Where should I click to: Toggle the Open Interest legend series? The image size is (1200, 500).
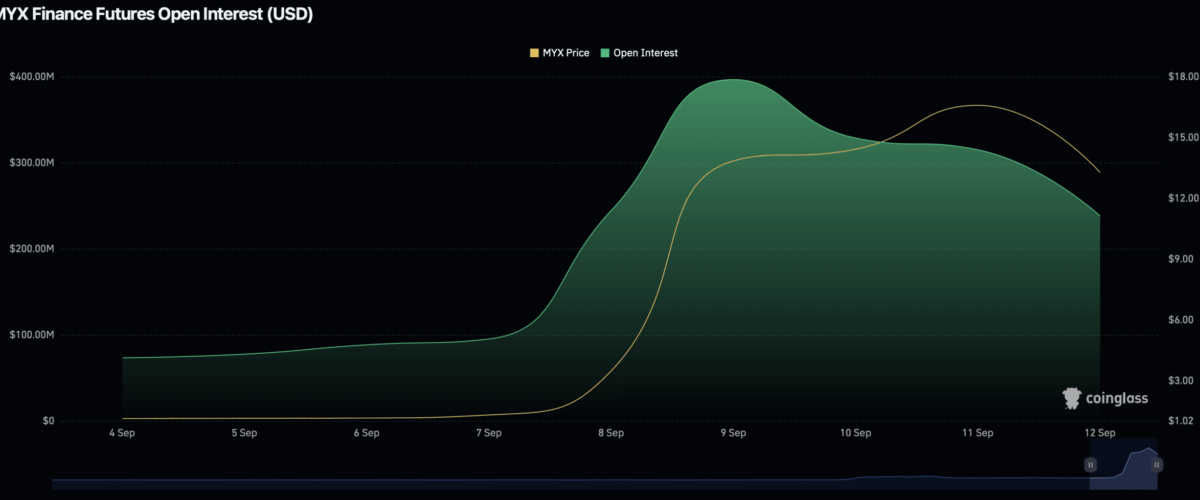click(645, 52)
